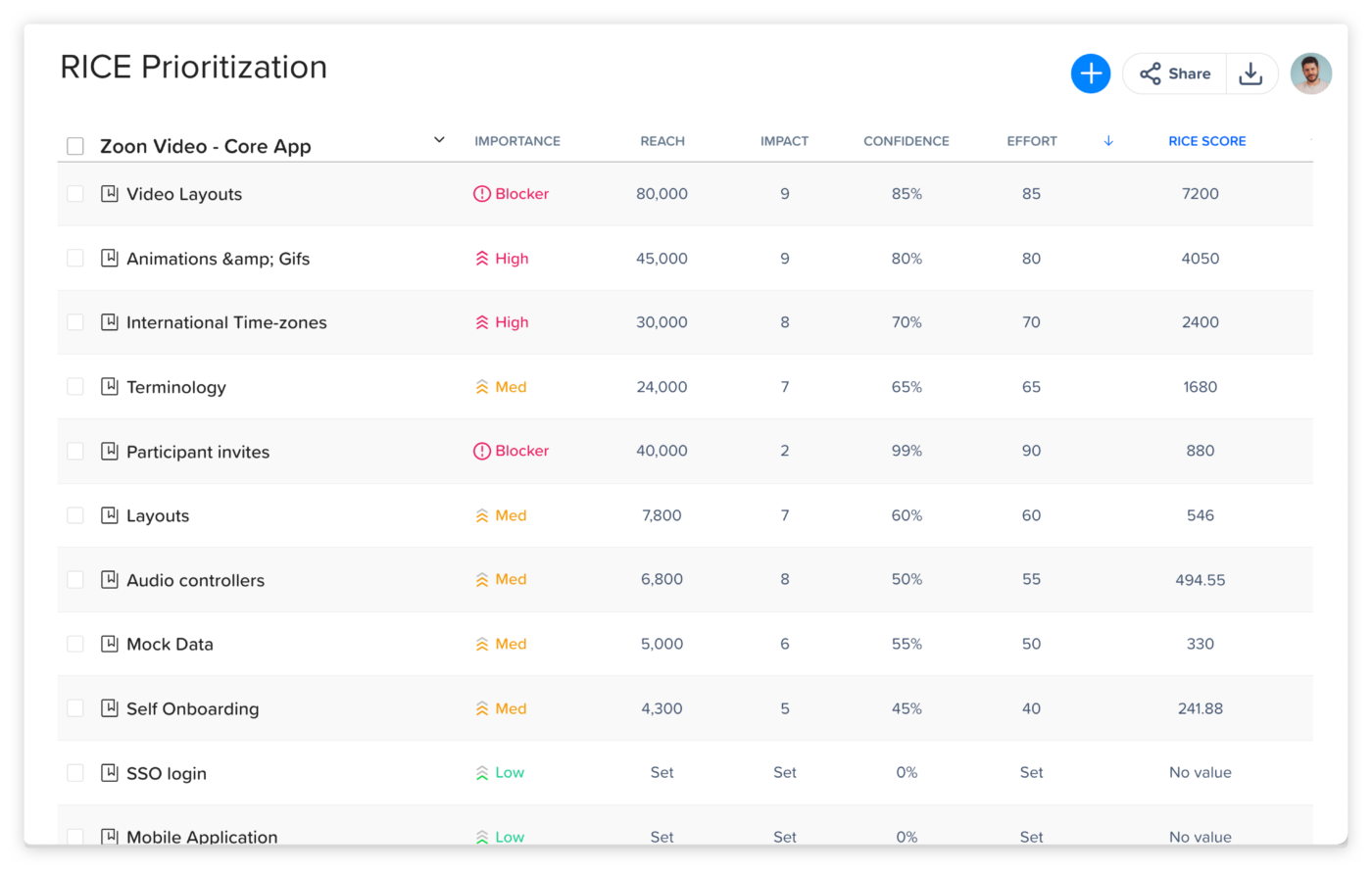Click the REACH column header
This screenshot has height=872, width=1372.
click(662, 141)
